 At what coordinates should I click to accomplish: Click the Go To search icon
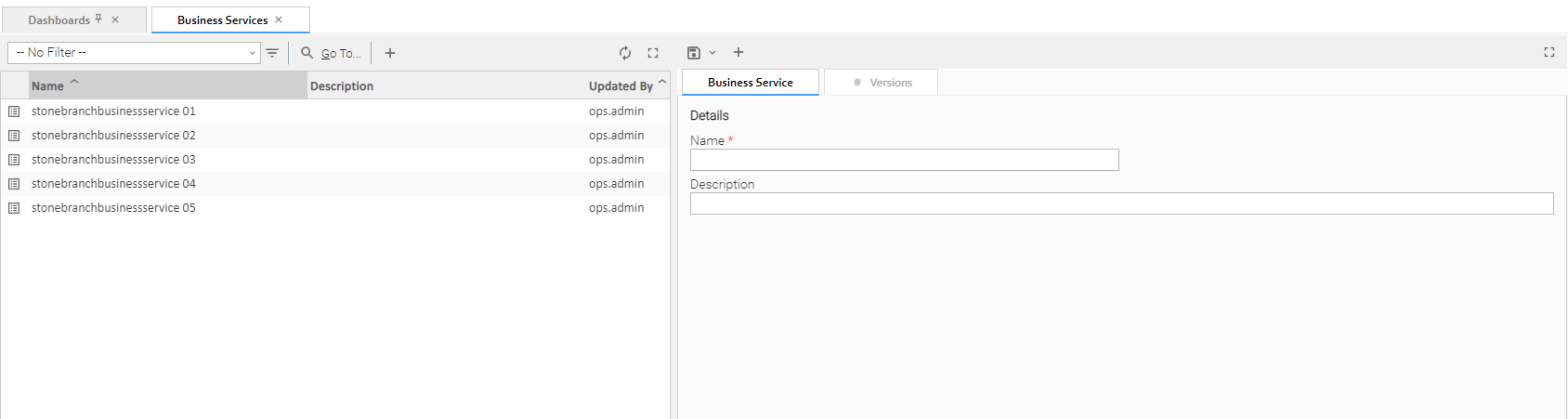307,53
